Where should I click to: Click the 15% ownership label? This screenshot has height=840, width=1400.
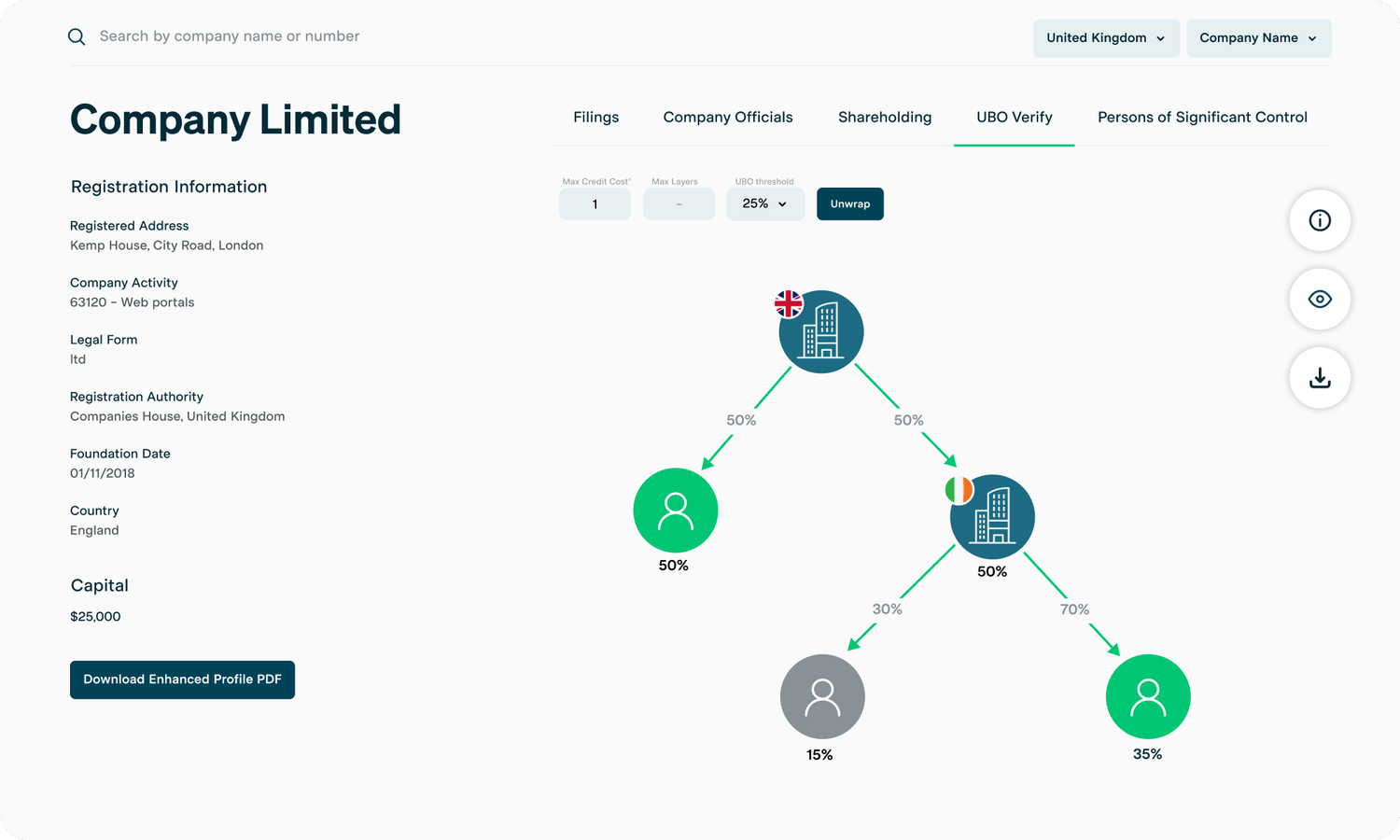click(x=819, y=755)
